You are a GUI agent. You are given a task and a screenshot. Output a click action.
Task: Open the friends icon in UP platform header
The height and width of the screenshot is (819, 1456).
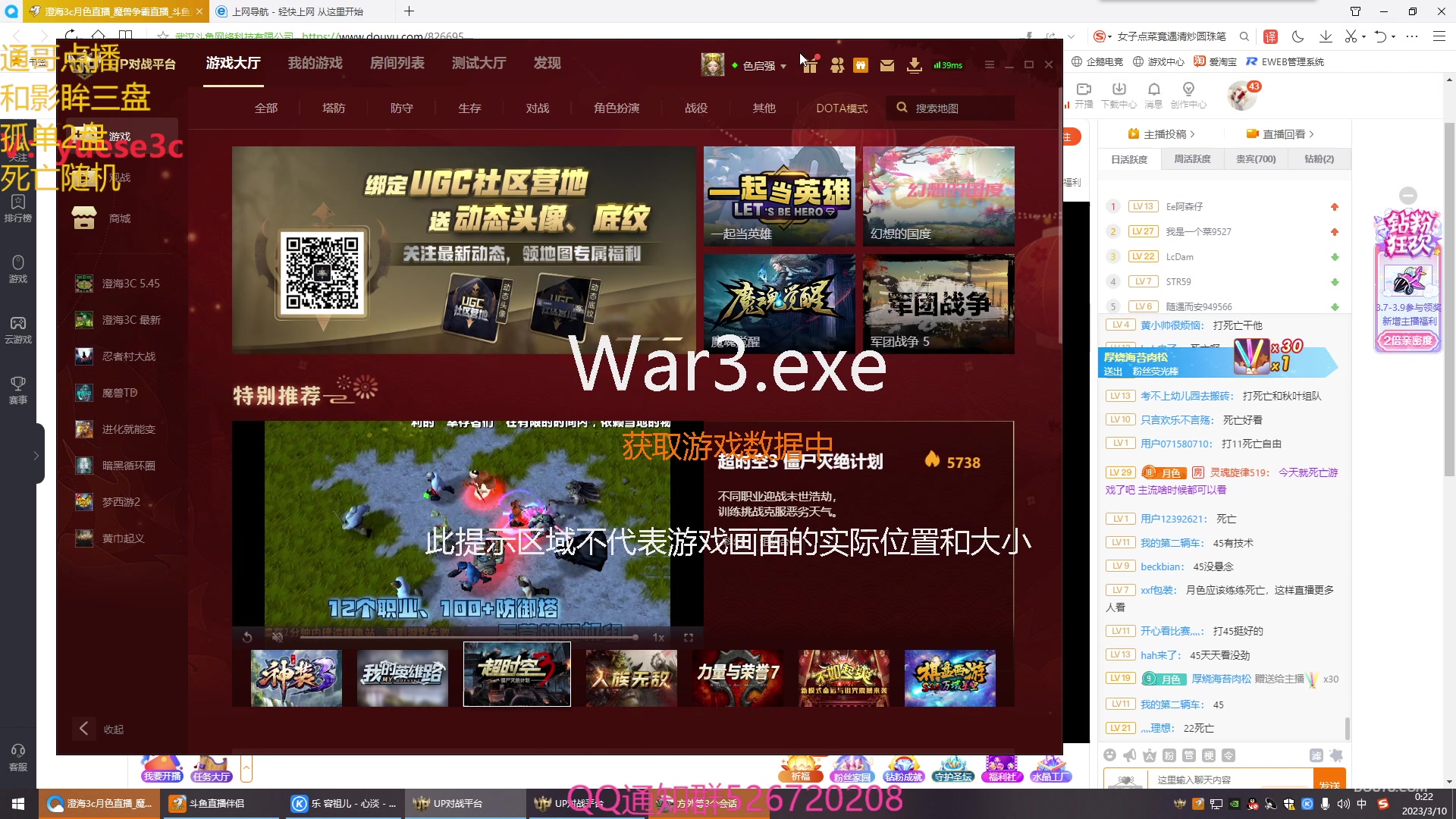pos(836,65)
